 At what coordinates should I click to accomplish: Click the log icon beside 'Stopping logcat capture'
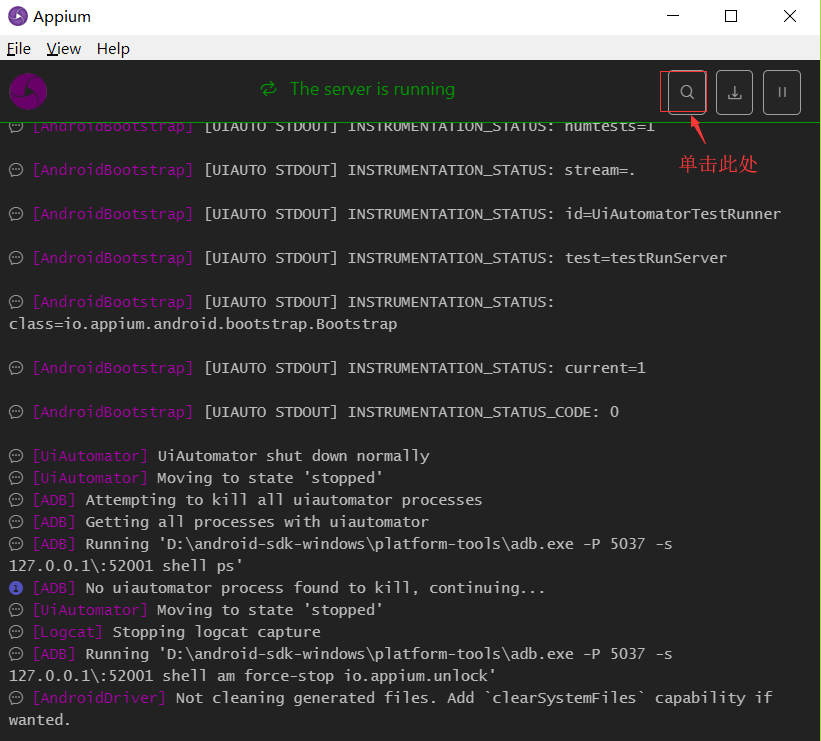pos(16,632)
